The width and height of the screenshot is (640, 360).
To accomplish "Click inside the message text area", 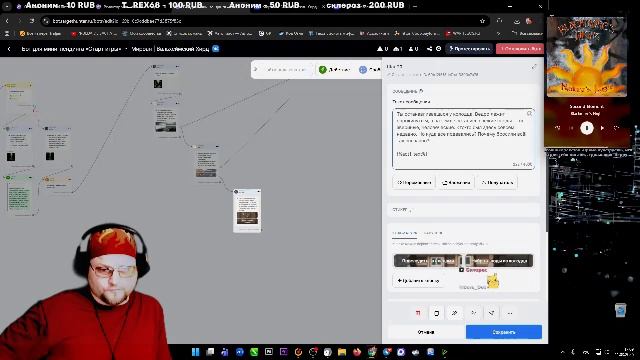I will 463,139.
